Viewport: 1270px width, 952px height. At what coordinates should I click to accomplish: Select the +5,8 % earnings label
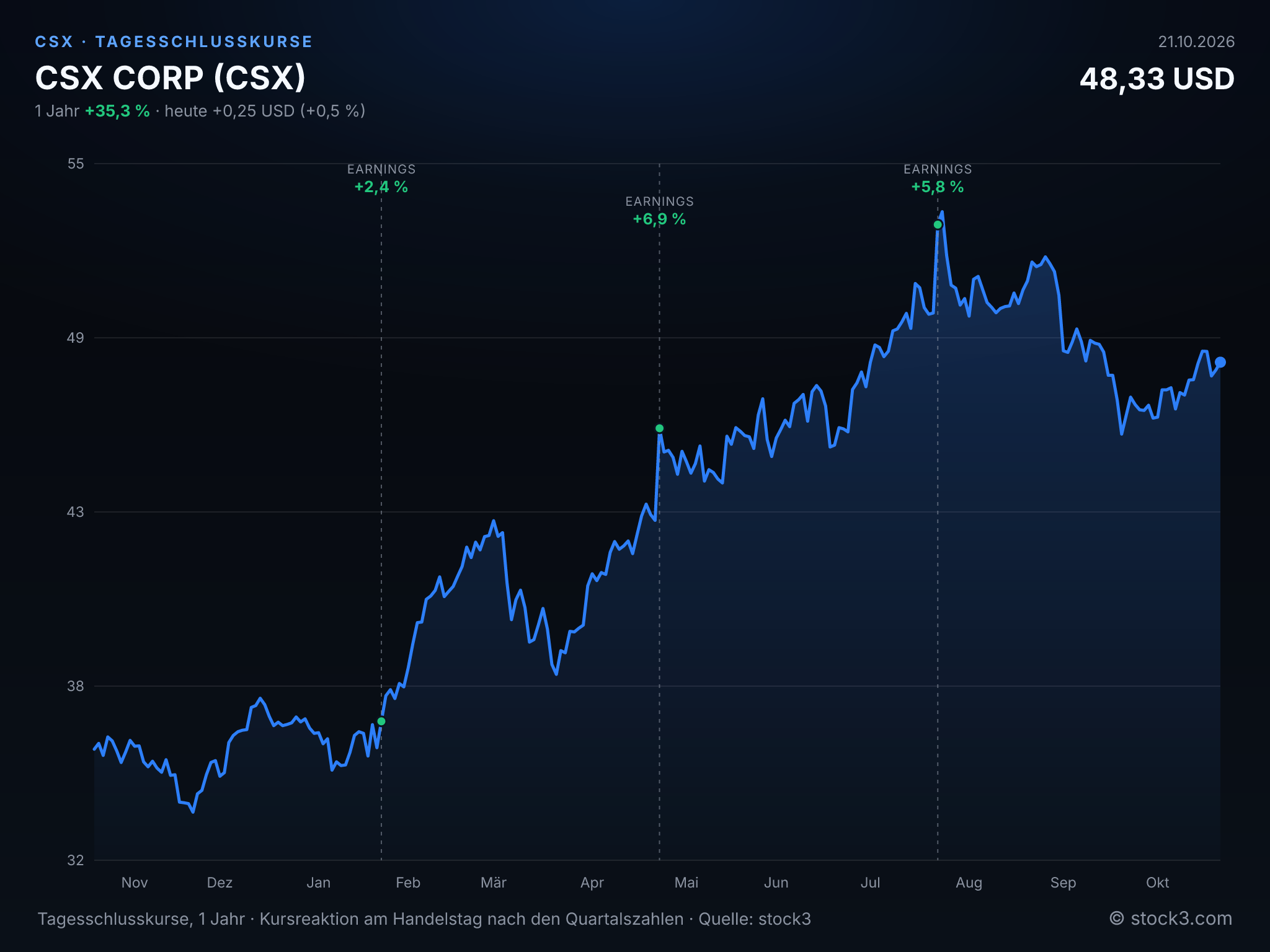click(x=937, y=187)
